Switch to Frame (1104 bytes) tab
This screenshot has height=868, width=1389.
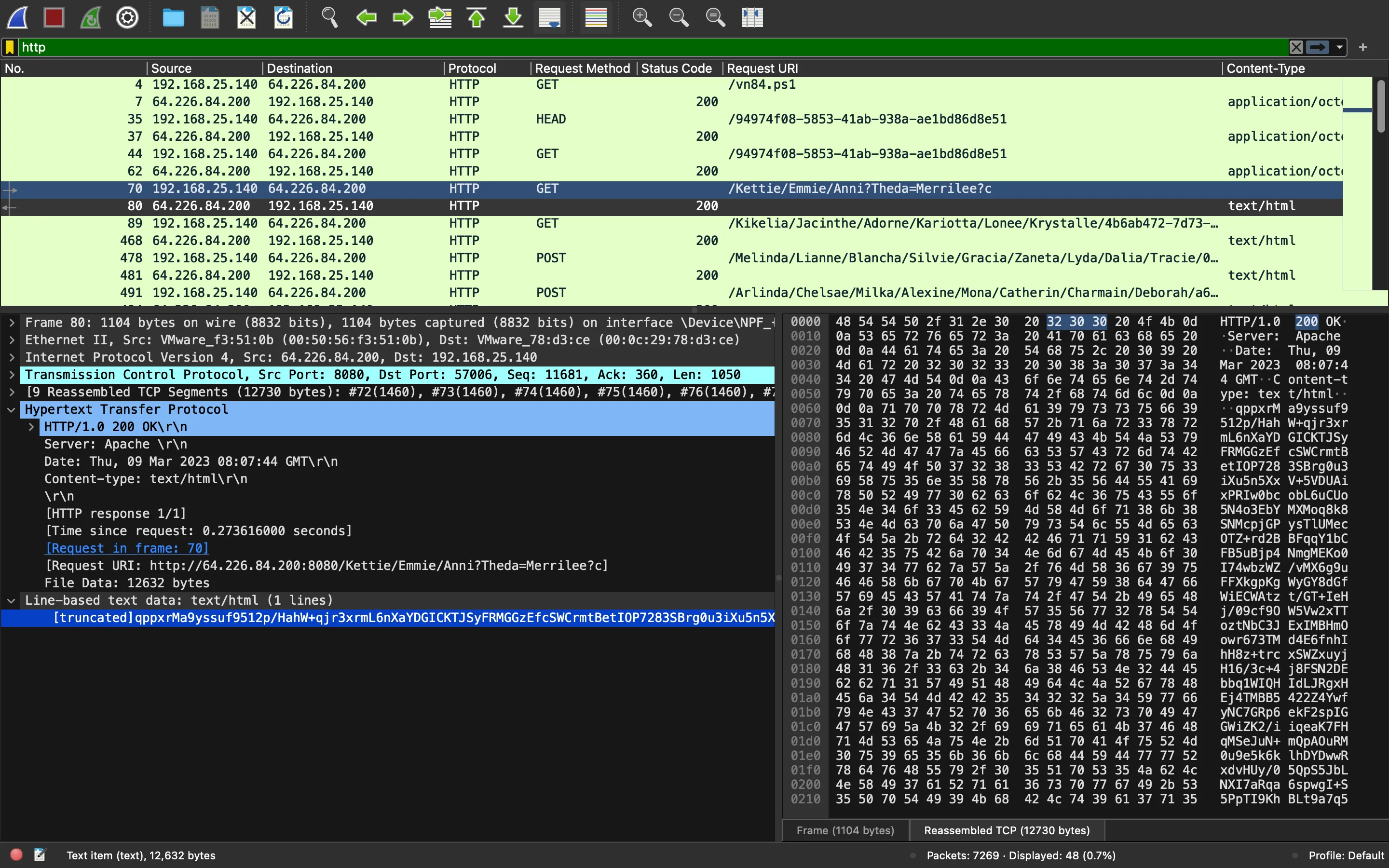click(845, 830)
